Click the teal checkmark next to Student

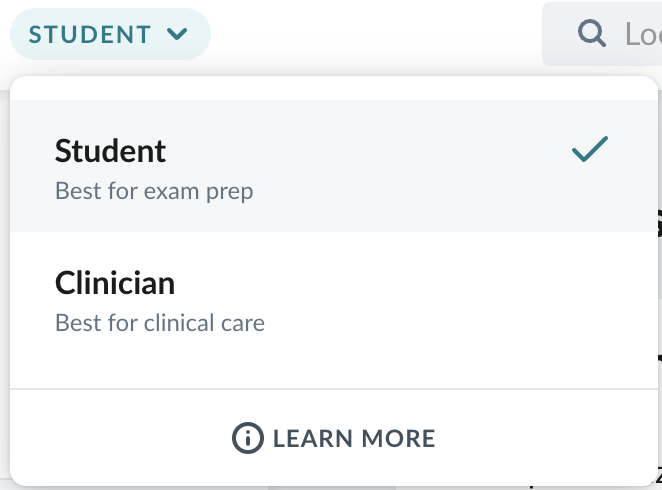590,149
